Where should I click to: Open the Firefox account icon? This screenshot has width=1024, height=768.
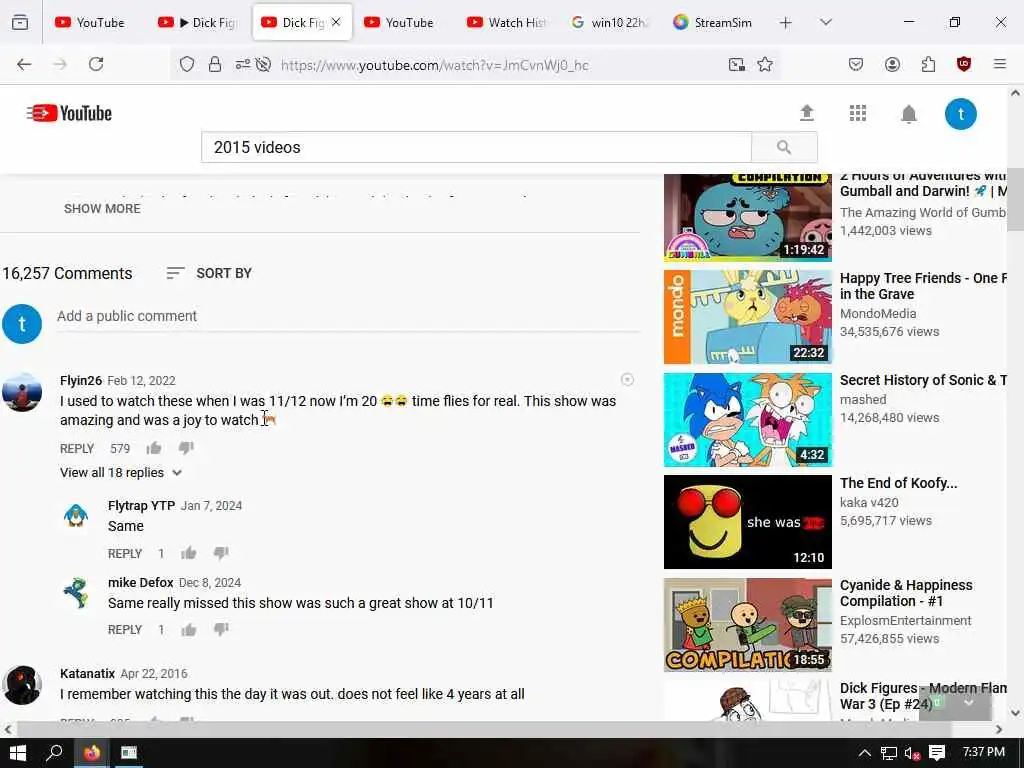pos(892,64)
